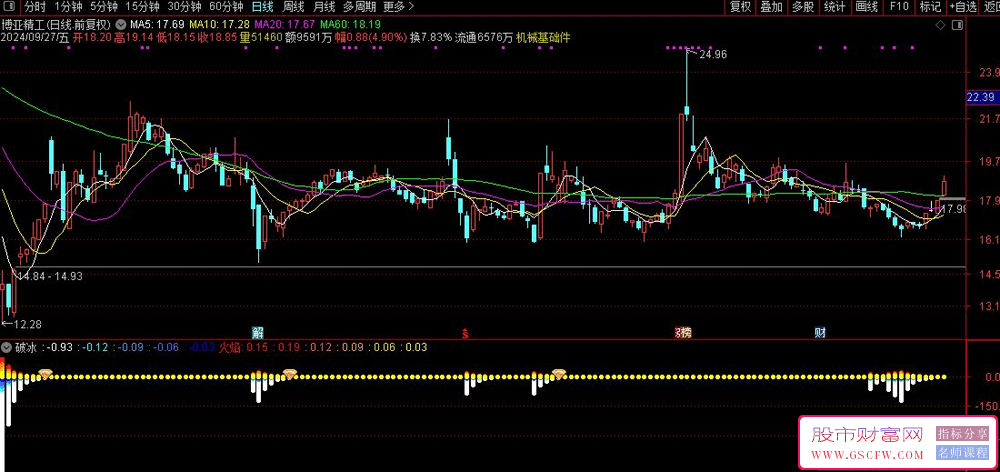Expand the 更多 periods menu
Screen dimensions: 1000x472
pos(399,7)
